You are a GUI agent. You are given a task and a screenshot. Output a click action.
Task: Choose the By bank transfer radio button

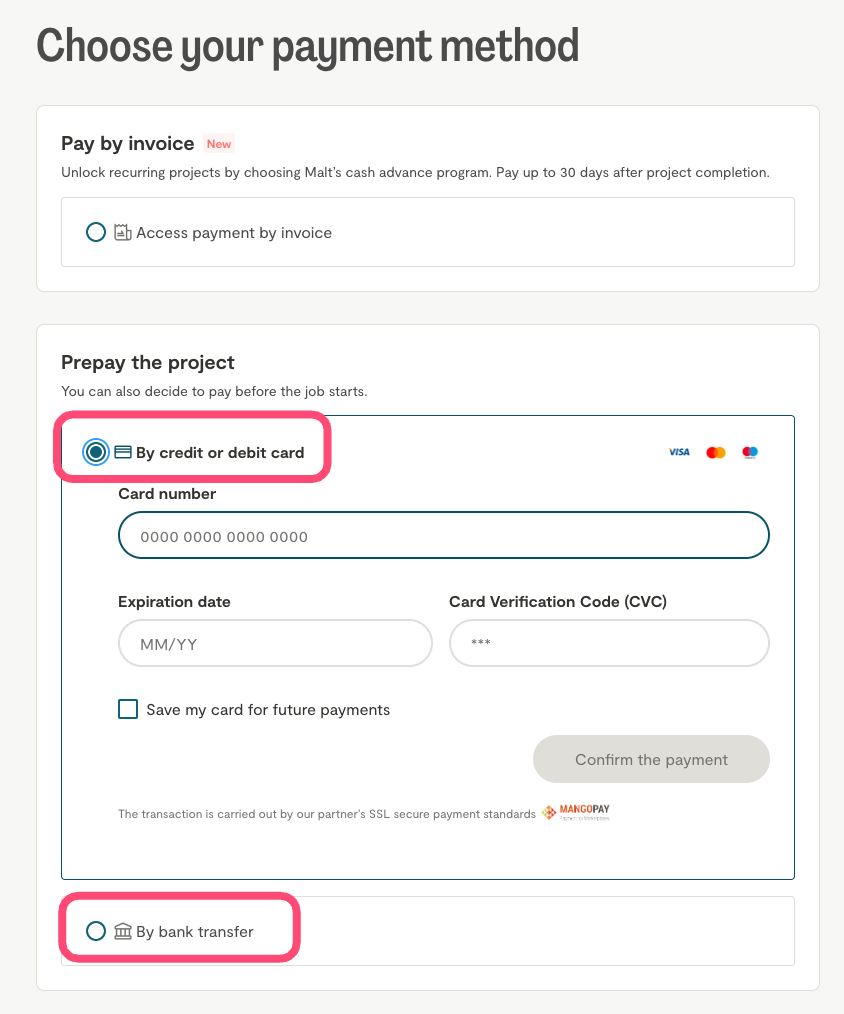pos(96,932)
